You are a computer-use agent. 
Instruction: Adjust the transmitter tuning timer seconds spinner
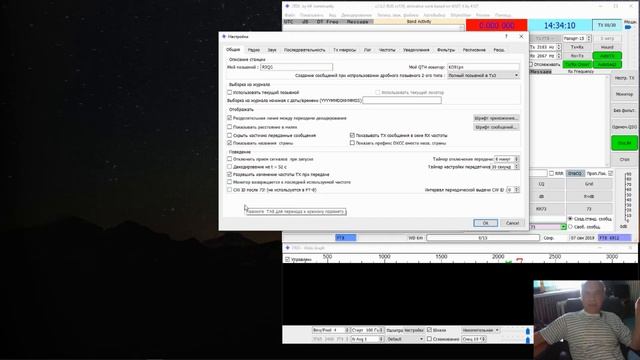[505, 167]
